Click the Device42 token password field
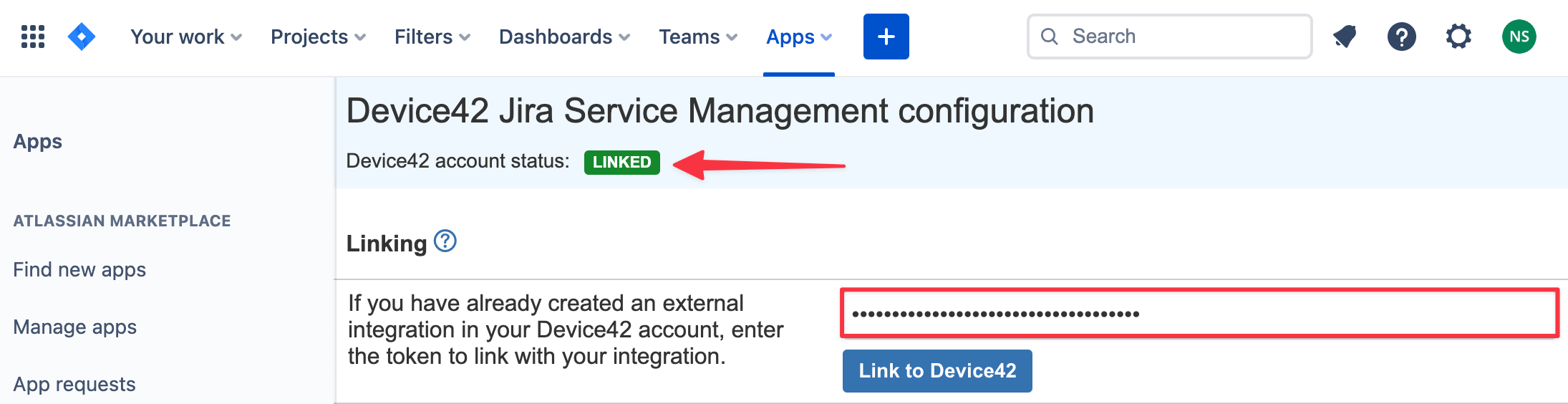Viewport: 1568px width, 404px height. [x=1200, y=313]
